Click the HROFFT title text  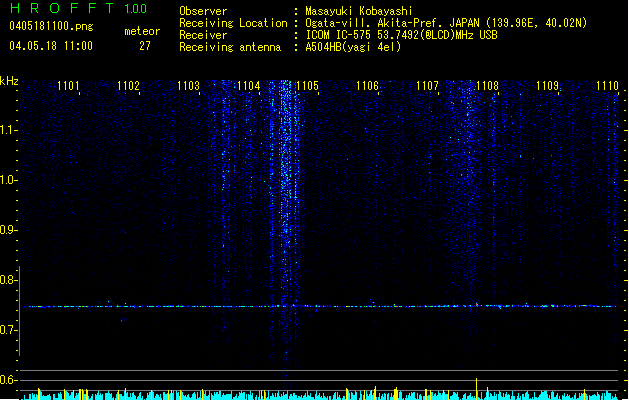[62, 8]
